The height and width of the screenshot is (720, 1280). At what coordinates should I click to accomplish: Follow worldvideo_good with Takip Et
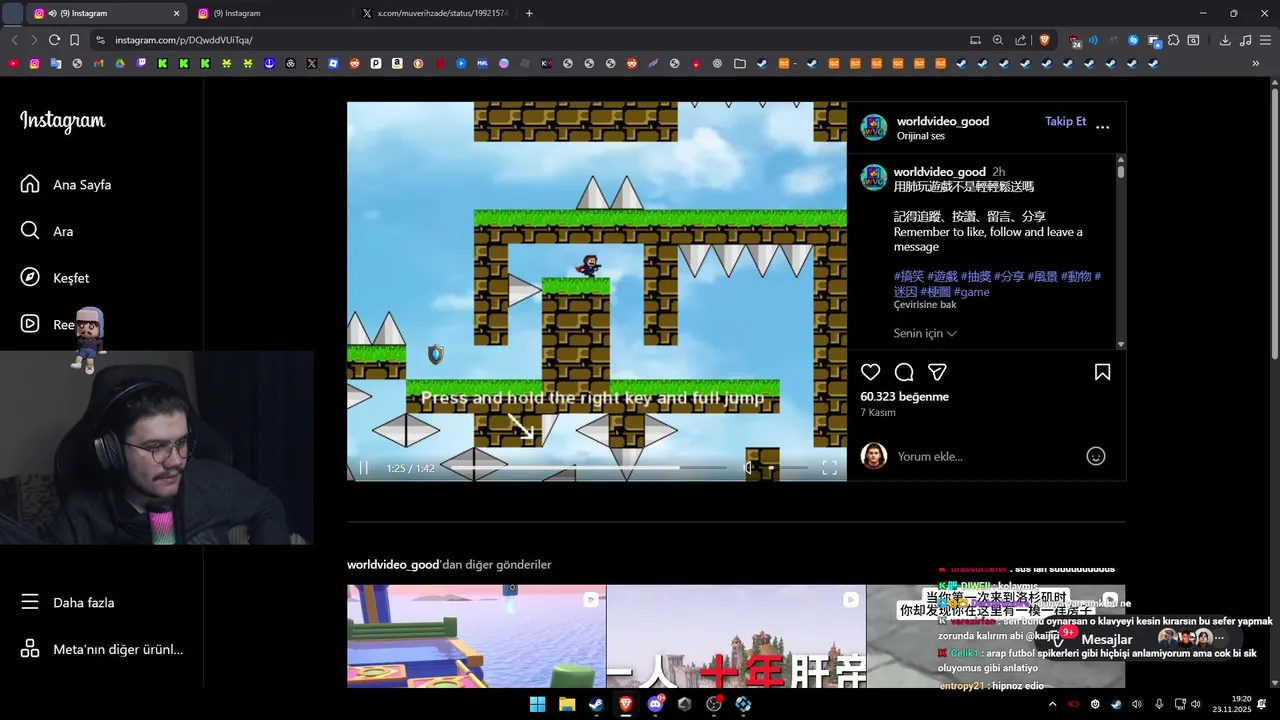(x=1065, y=121)
